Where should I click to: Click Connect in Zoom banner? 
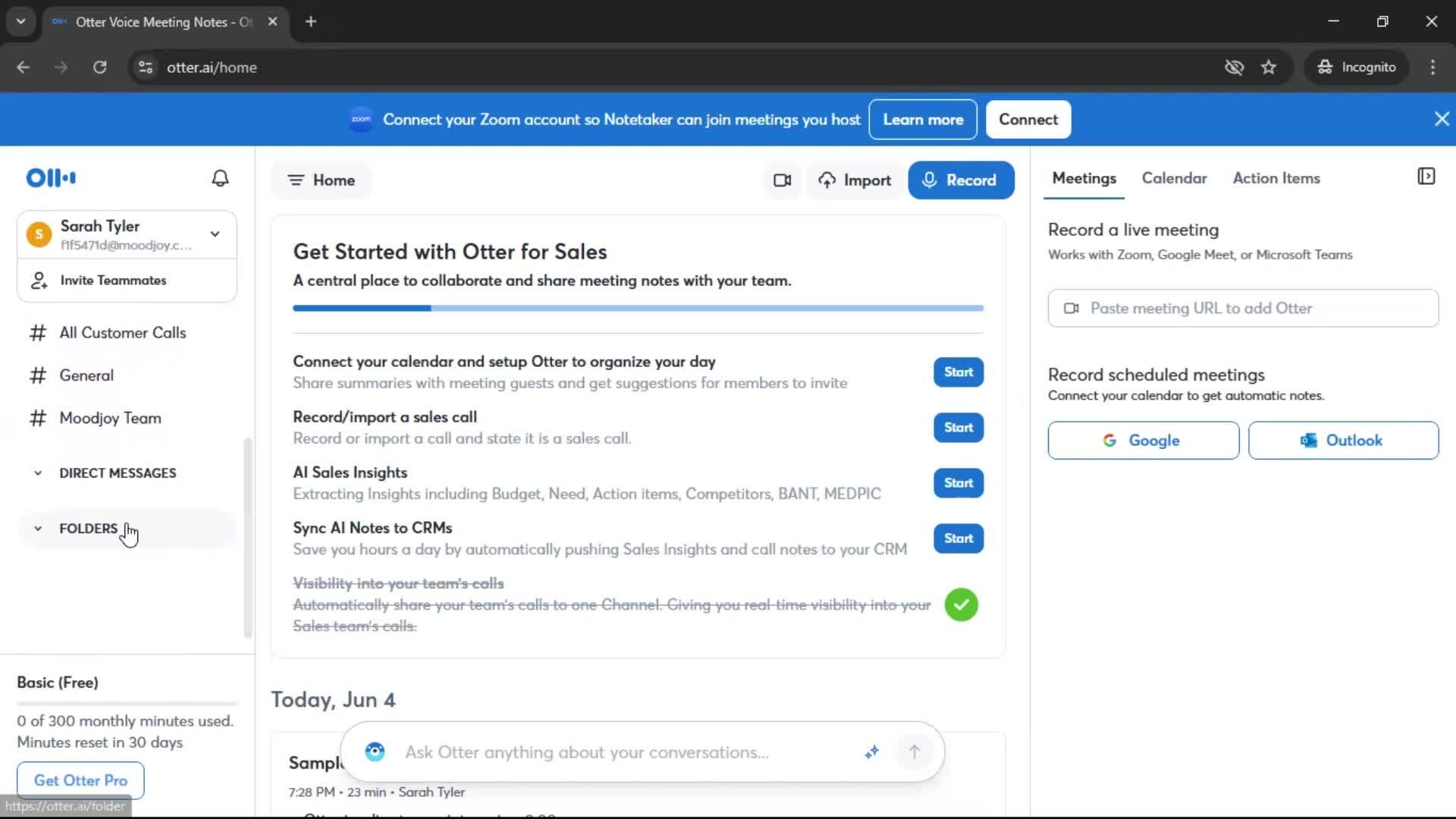[x=1028, y=120]
